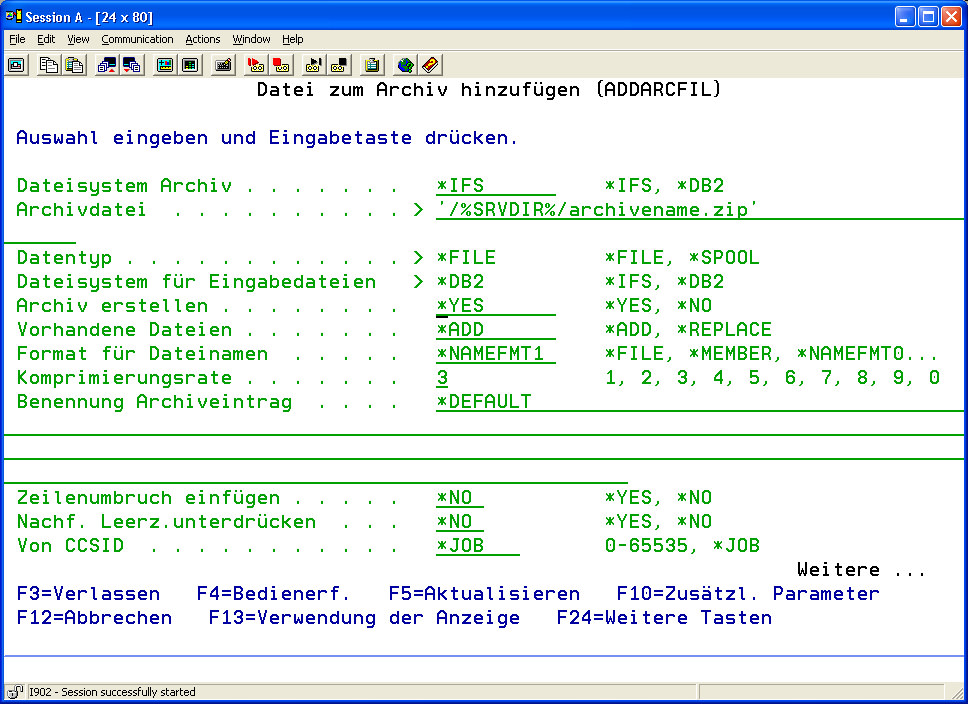This screenshot has width=968, height=704.
Task: Open the File menu
Action: 17,39
